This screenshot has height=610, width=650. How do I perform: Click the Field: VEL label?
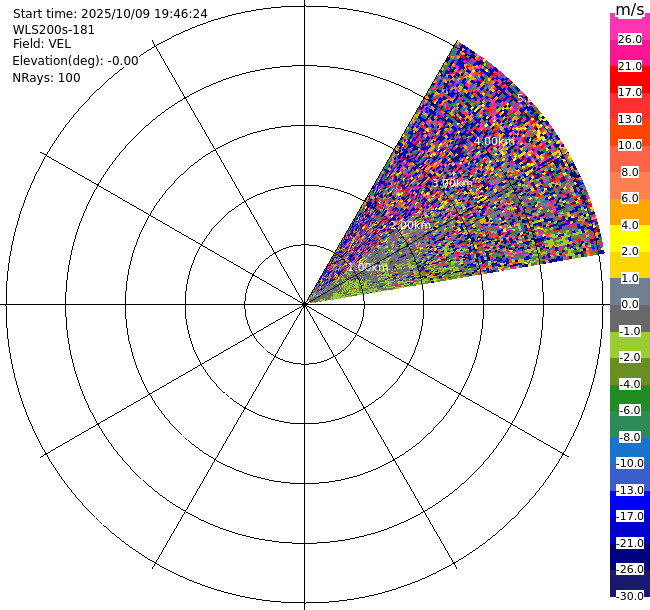[41, 44]
